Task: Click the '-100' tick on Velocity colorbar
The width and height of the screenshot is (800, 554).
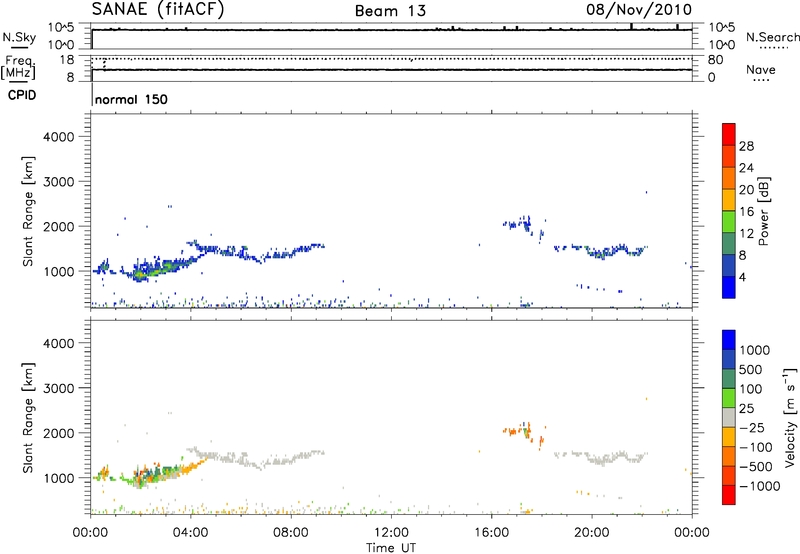Action: tap(756, 447)
